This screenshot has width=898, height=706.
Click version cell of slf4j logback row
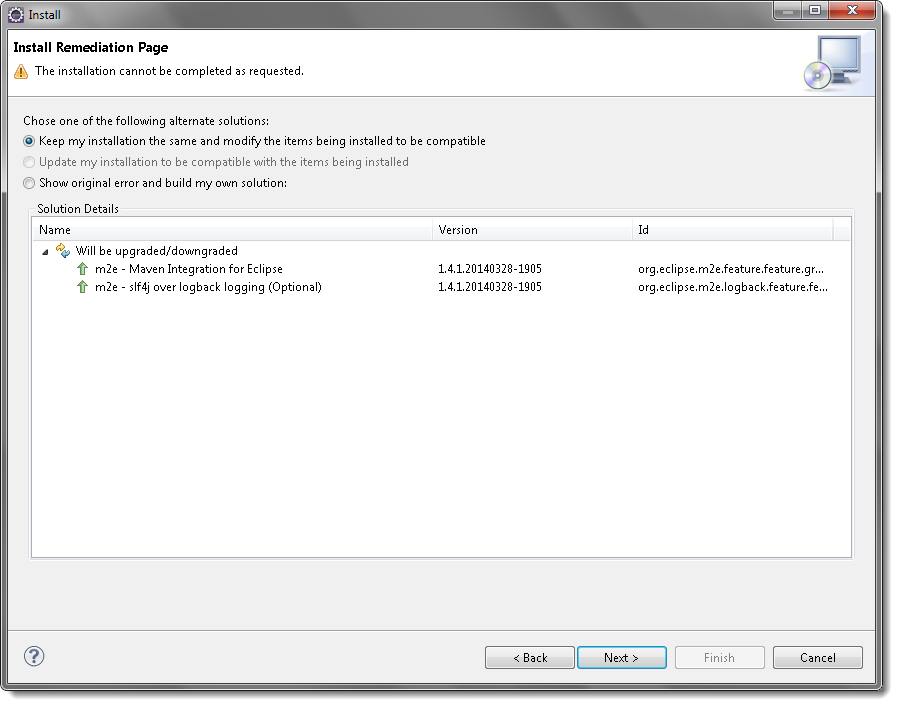tap(490, 287)
